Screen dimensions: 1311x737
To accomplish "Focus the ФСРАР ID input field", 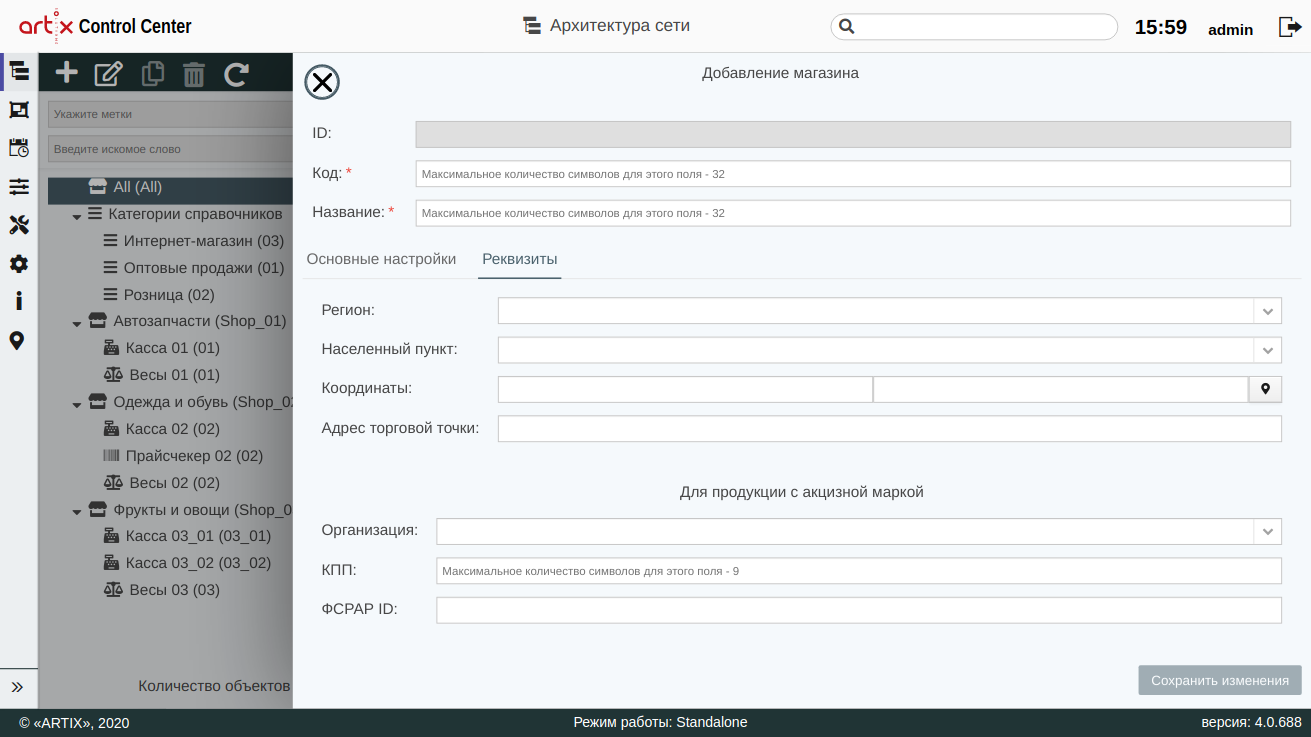I will coord(859,610).
